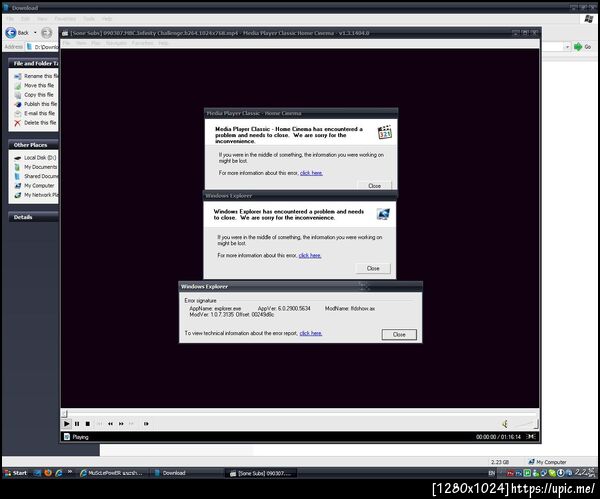Viewport: 600px width, 499px height.
Task: Click the green Go button
Action: click(582, 47)
